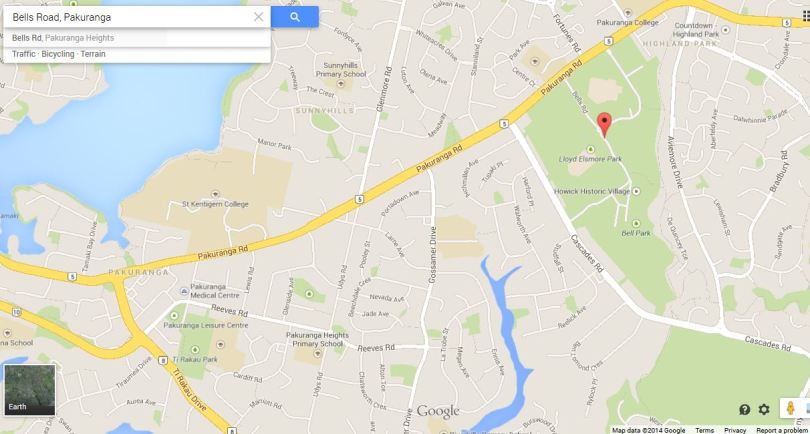
Task: Click the red location pin on Bells Rd
Action: (604, 125)
